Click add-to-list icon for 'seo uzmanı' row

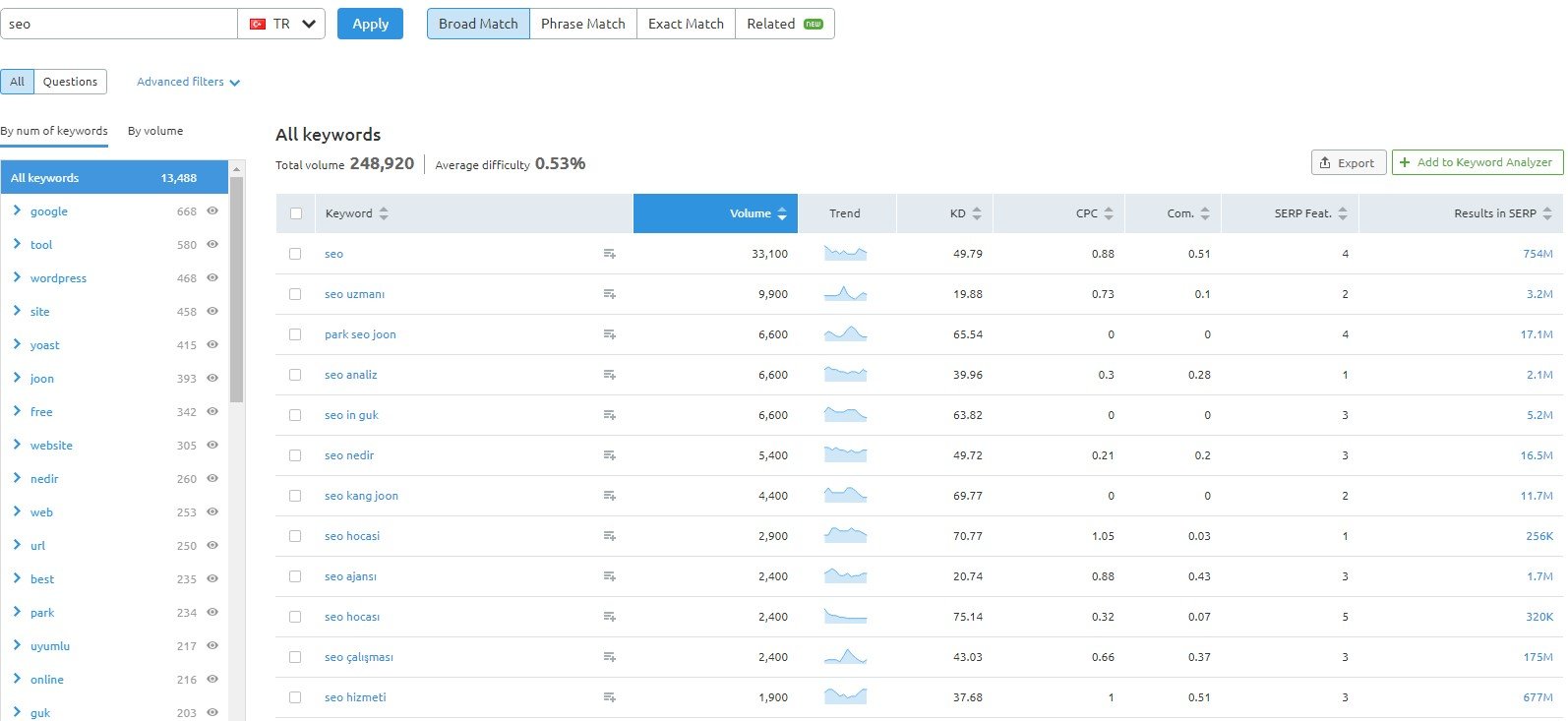click(x=609, y=294)
